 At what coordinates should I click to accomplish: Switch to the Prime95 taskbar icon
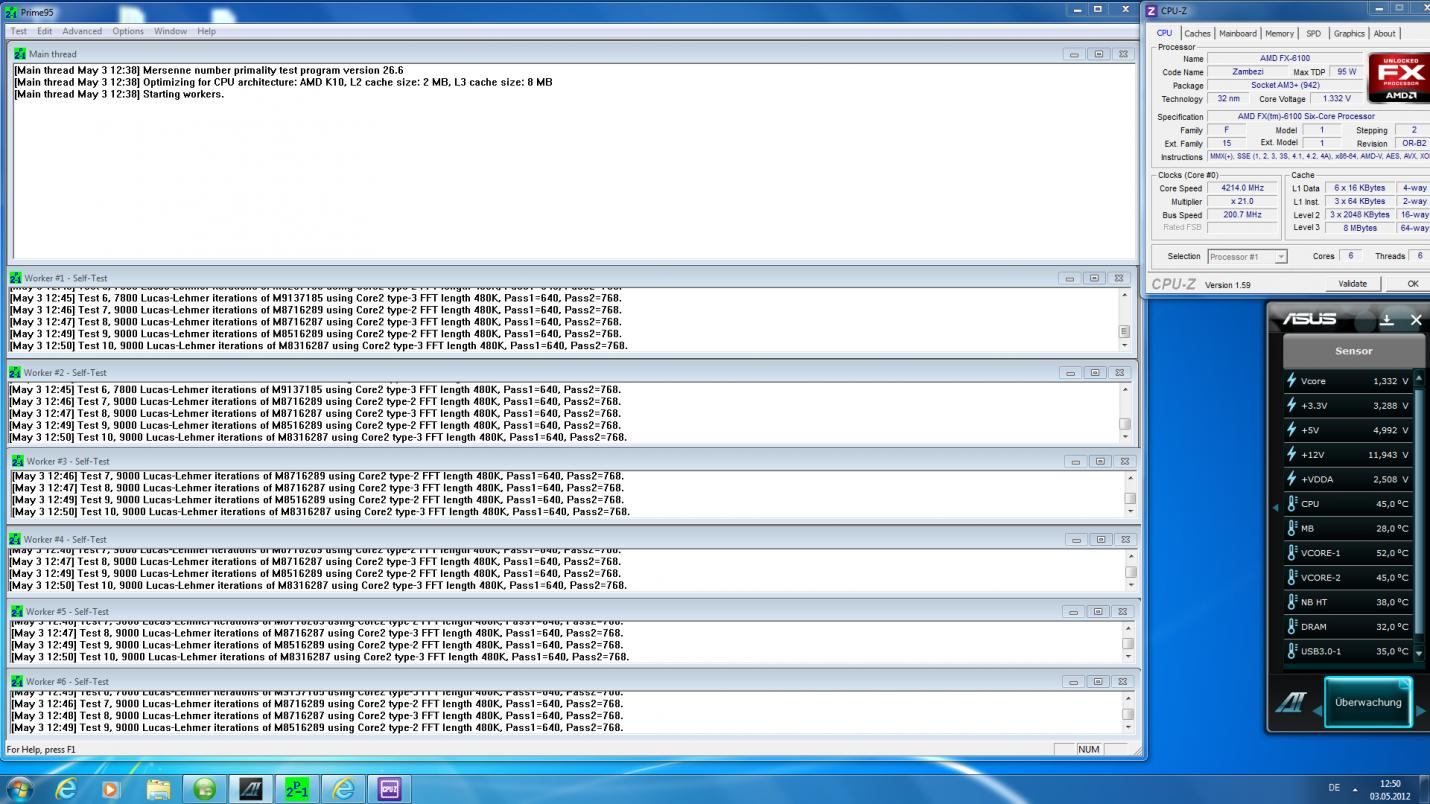pos(297,789)
